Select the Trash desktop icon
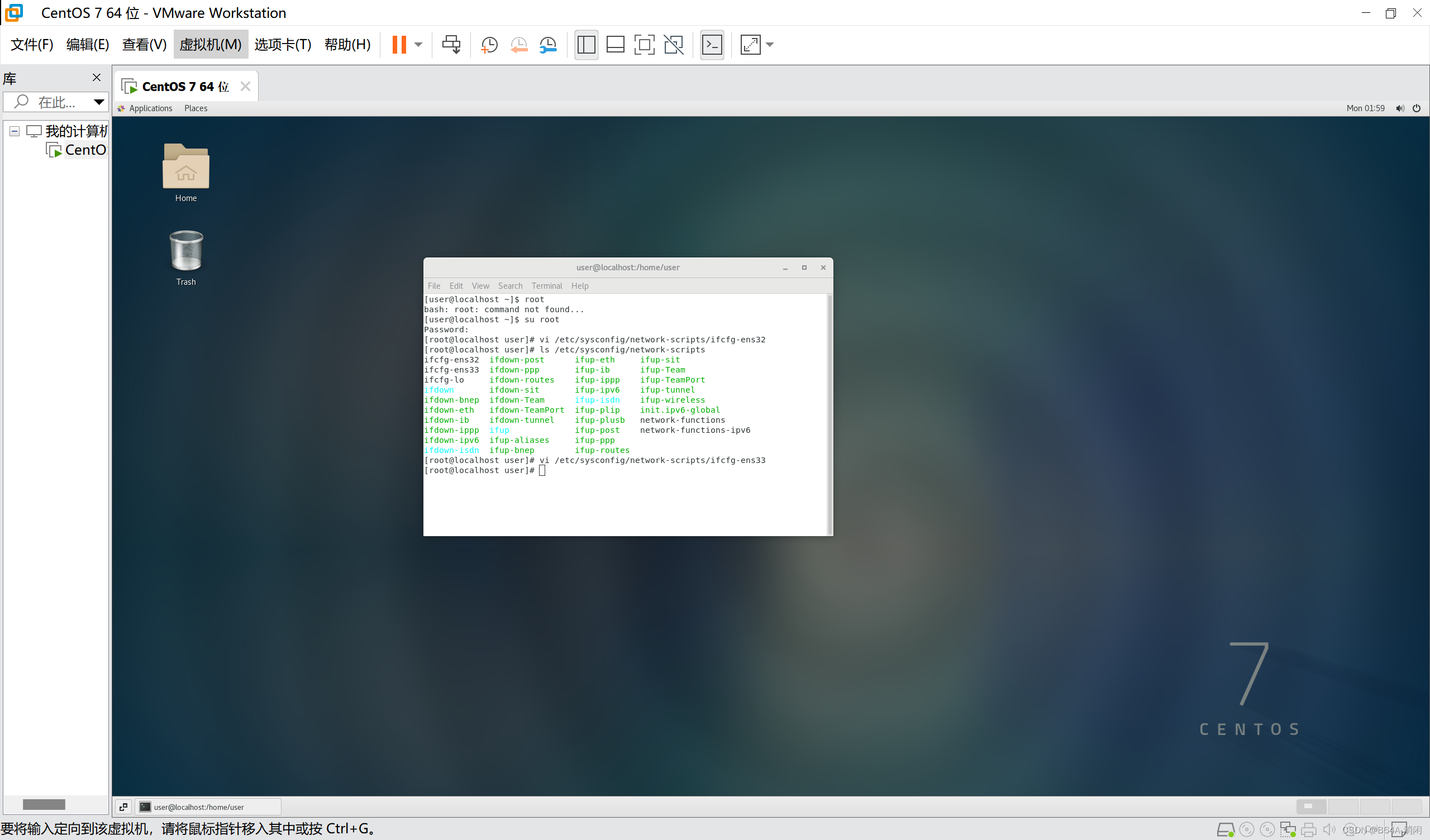 (186, 258)
